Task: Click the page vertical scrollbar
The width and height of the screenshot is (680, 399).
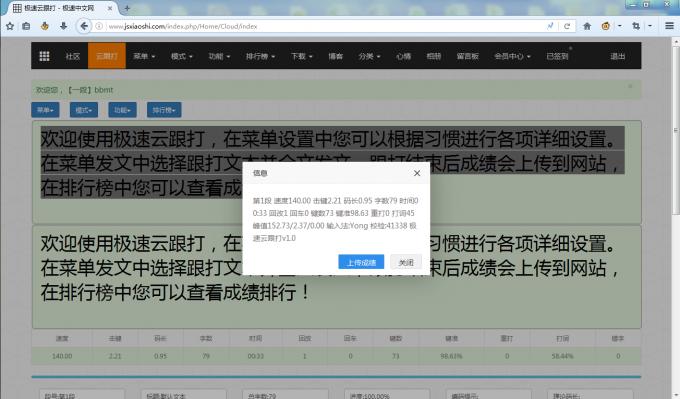Action: pos(676,130)
